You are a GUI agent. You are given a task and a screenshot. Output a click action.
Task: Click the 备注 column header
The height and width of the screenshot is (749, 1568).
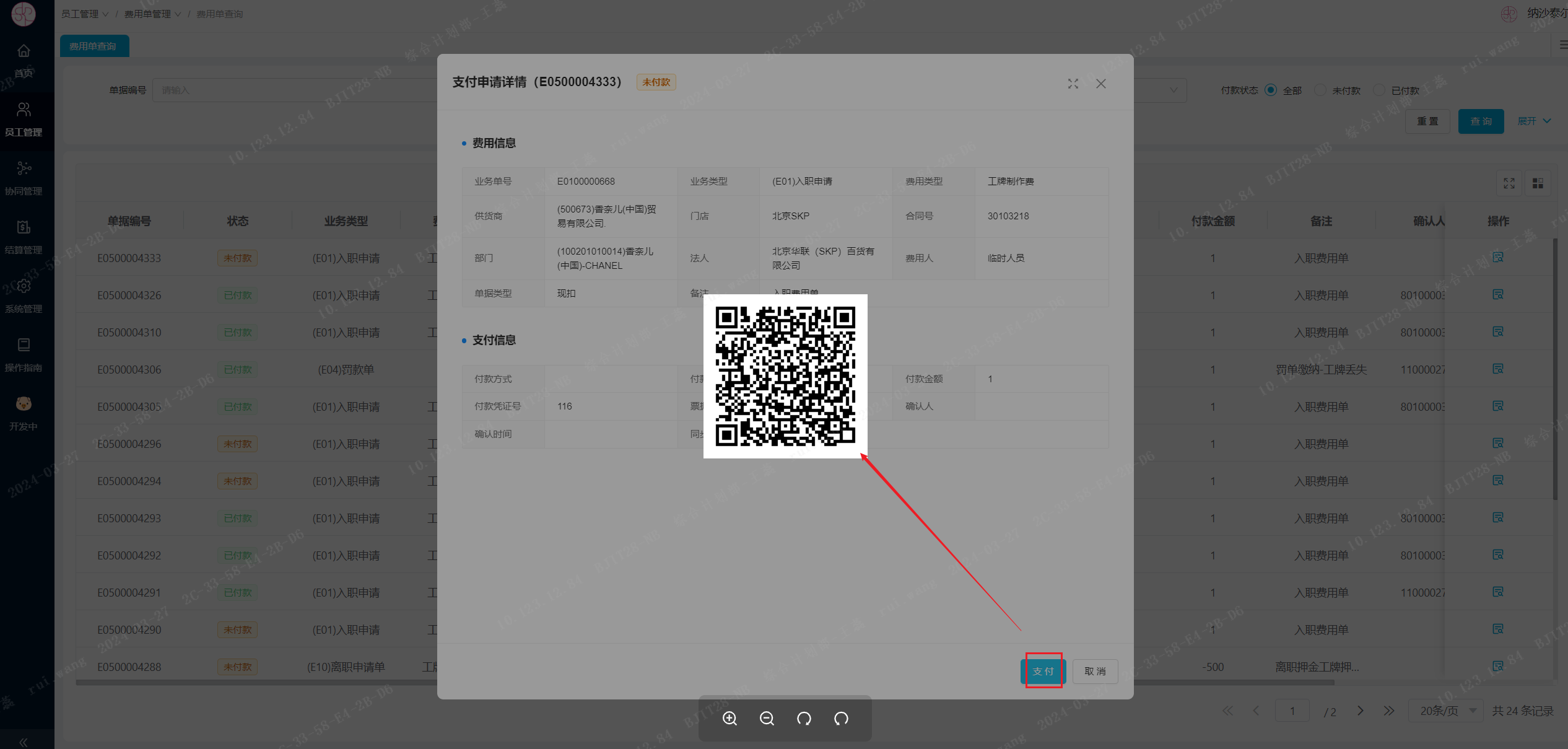[1321, 221]
